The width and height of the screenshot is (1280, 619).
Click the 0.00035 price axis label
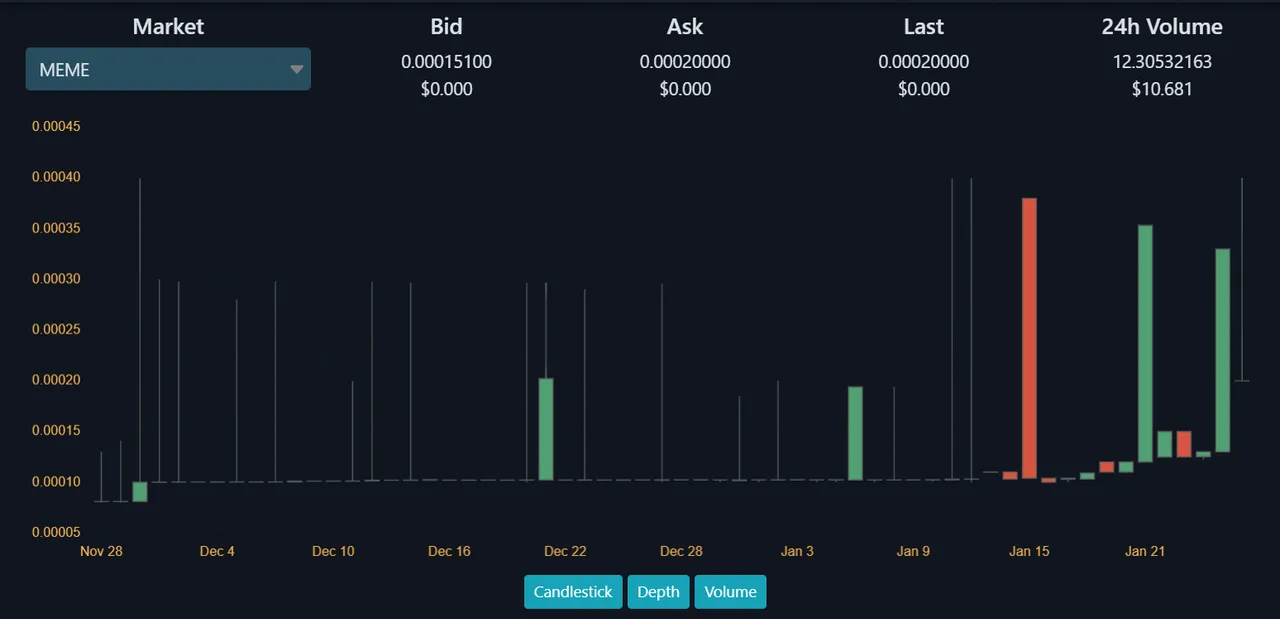56,228
